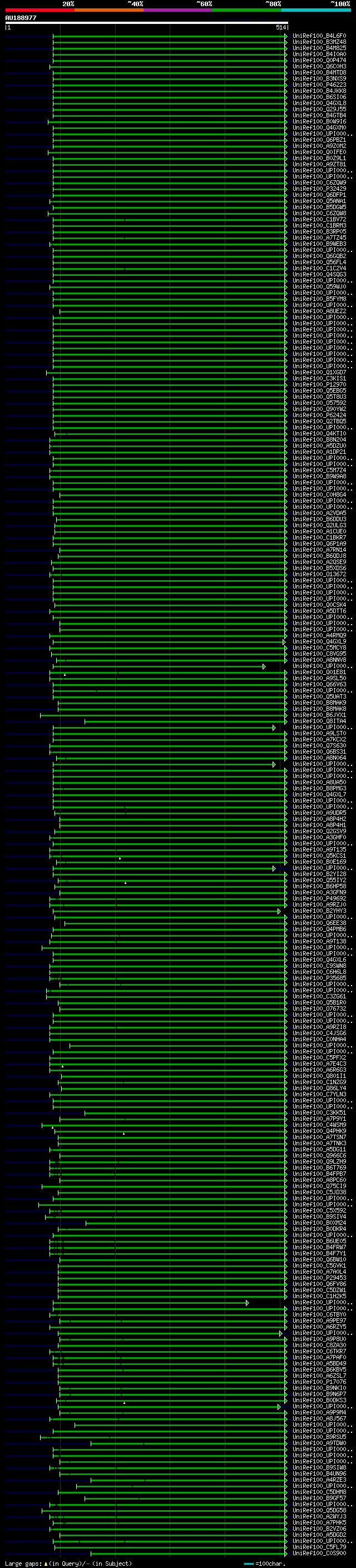
Task: Select hit label UniRef100_P17076
Action: coord(319,1382)
